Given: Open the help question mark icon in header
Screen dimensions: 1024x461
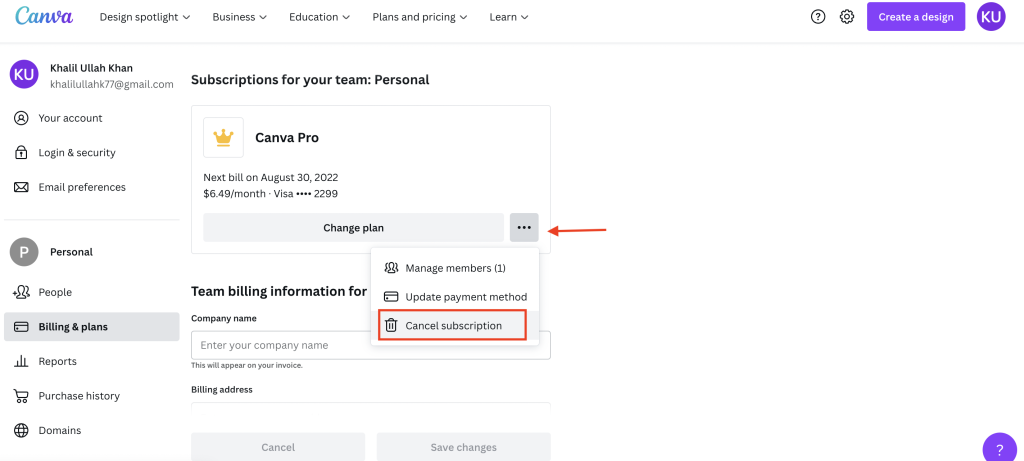Looking at the screenshot, I should coord(818,17).
